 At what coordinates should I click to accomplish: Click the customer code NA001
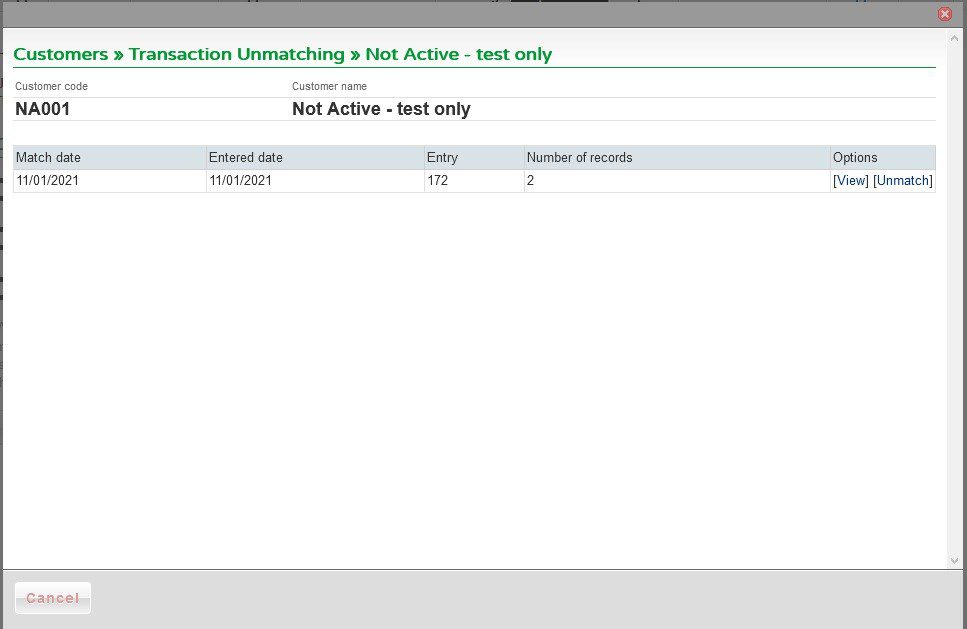click(43, 109)
